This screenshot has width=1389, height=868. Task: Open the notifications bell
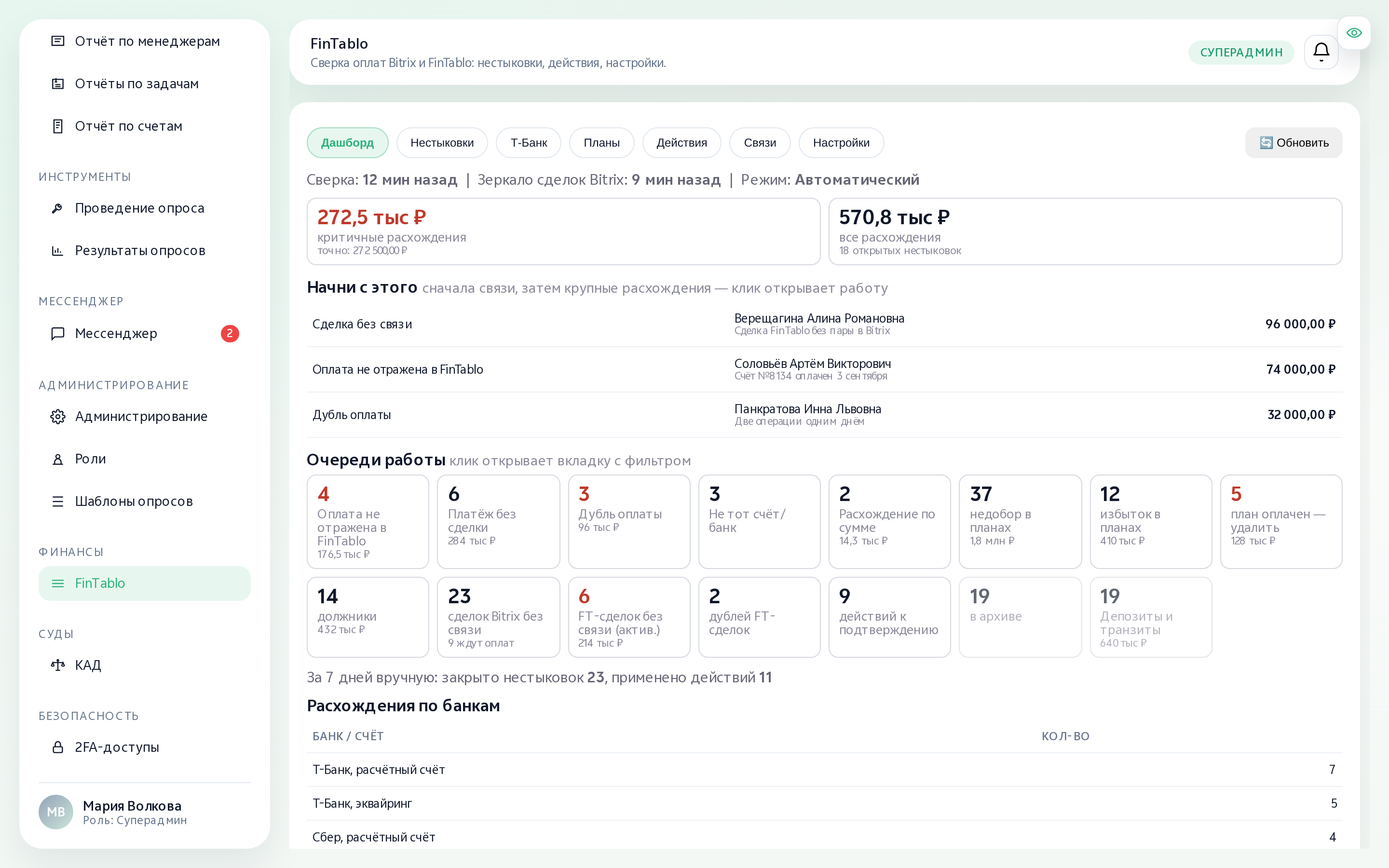point(1321,52)
